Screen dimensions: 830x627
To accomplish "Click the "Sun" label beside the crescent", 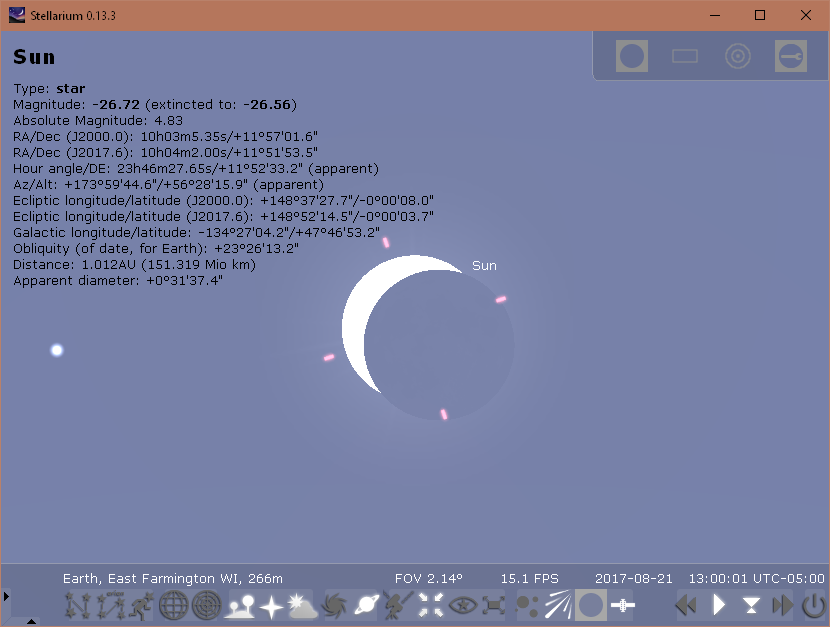I will (484, 266).
